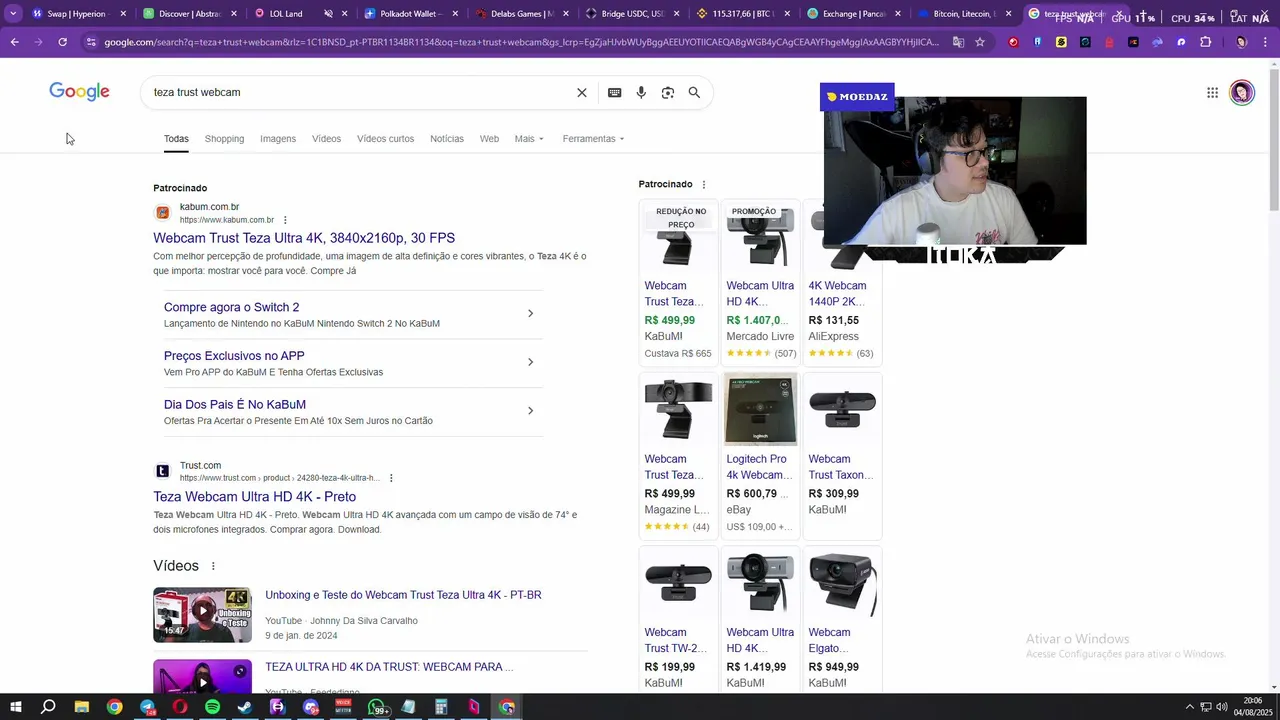Toggle mute on the LOL Land tab

328,14
